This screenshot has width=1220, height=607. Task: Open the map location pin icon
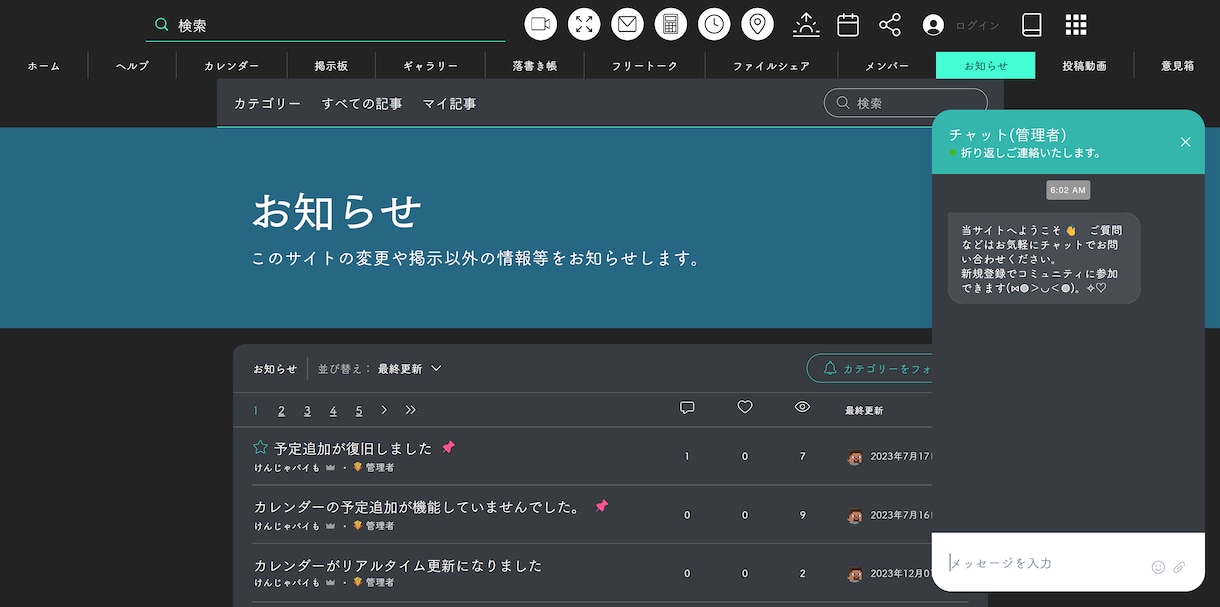pos(758,24)
